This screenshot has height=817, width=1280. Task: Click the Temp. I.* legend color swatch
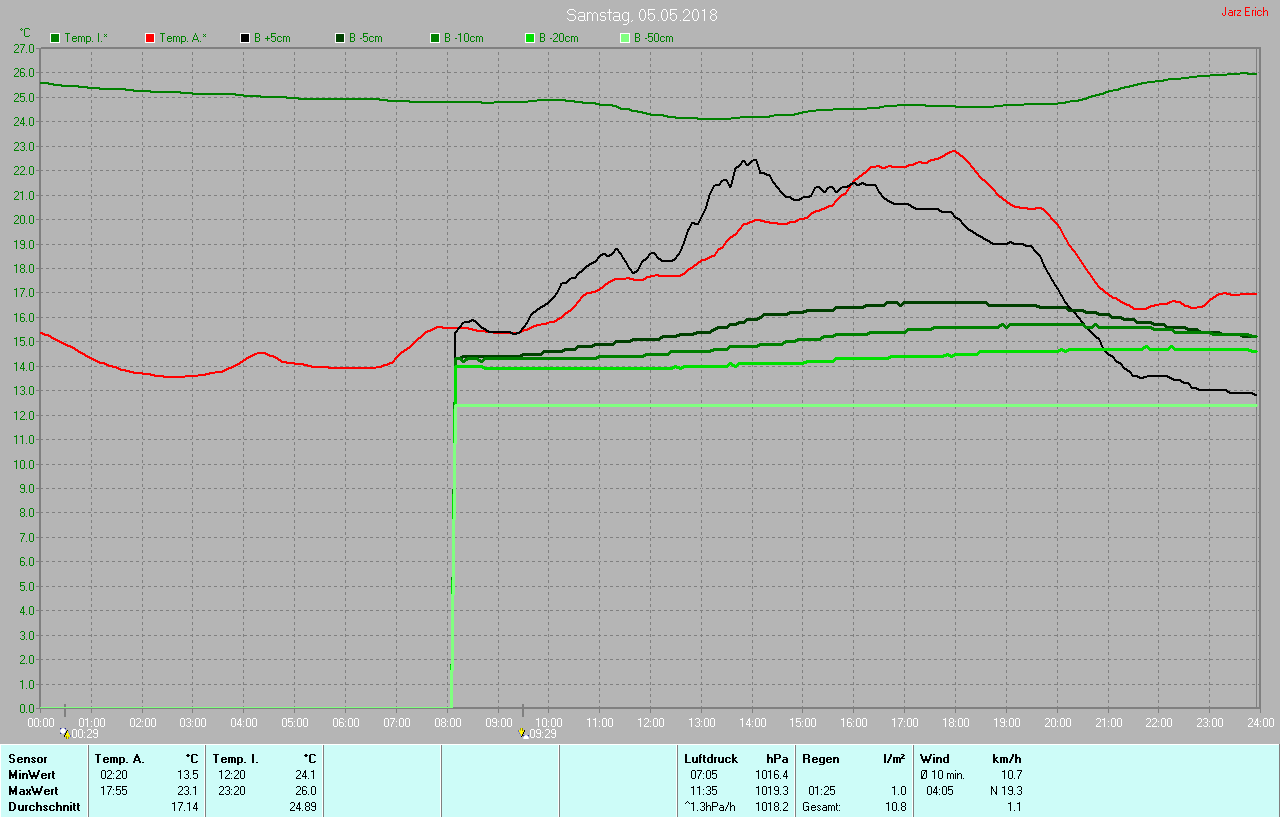tap(55, 38)
